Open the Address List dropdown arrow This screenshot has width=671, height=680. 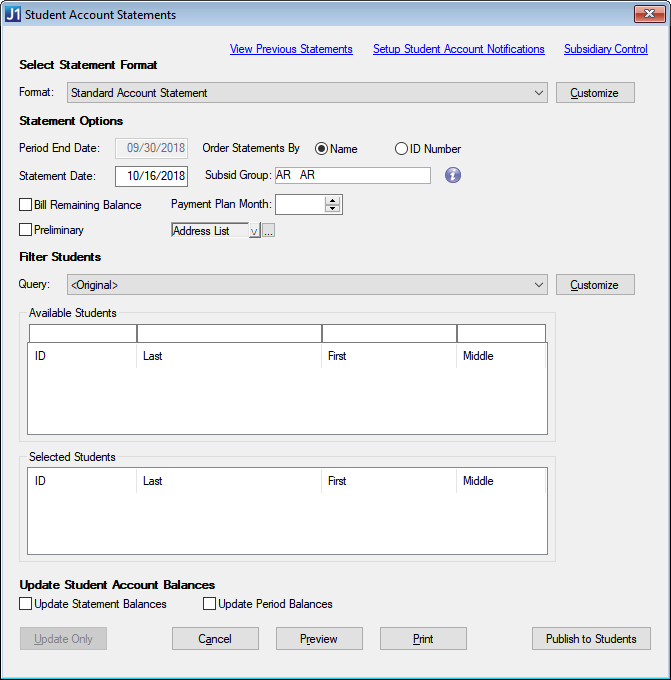click(254, 231)
